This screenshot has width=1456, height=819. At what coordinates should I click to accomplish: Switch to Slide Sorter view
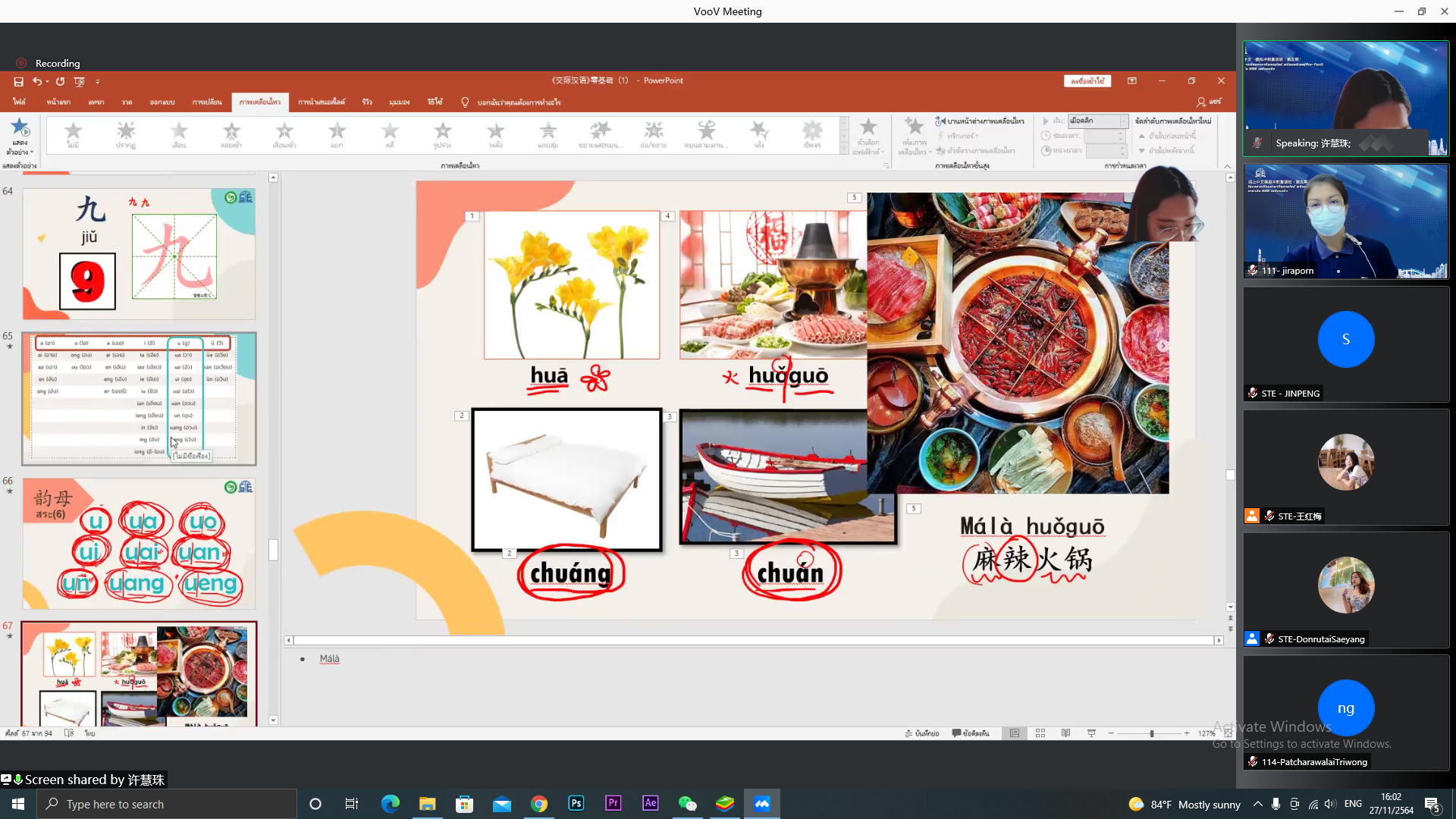tap(1040, 733)
